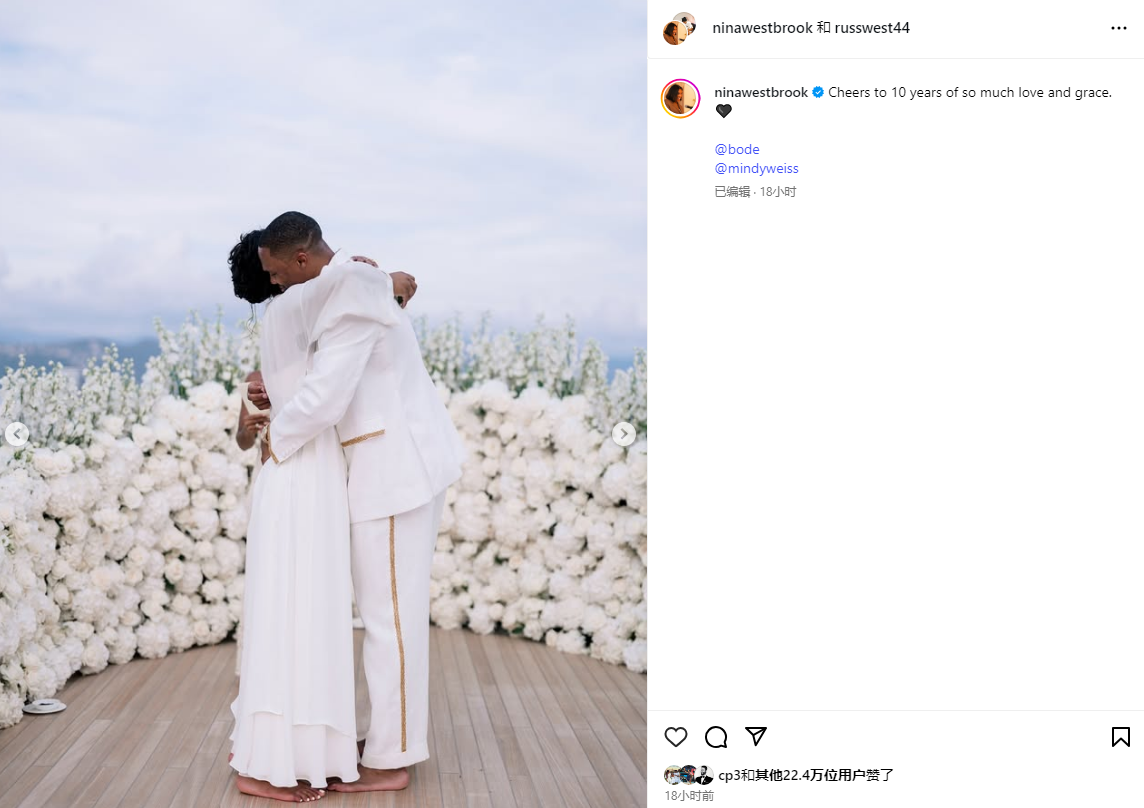
Task: Click the wedding couple photo
Action: [x=323, y=404]
